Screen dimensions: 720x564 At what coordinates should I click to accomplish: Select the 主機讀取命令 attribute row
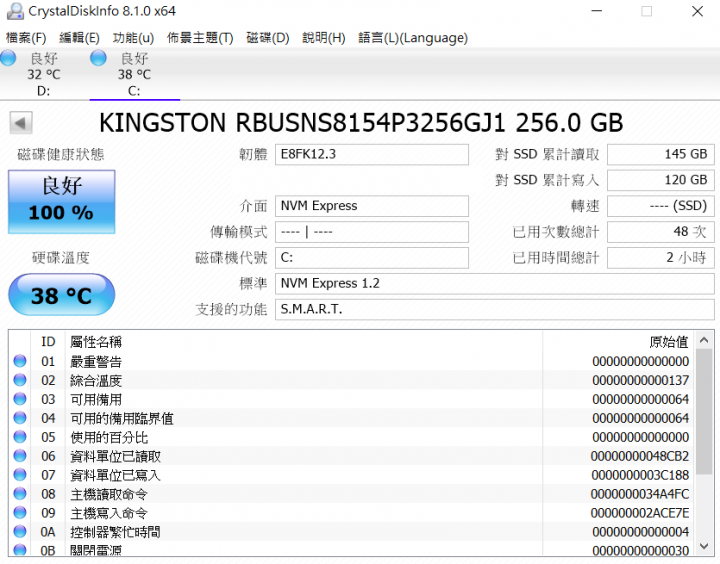pos(351,494)
